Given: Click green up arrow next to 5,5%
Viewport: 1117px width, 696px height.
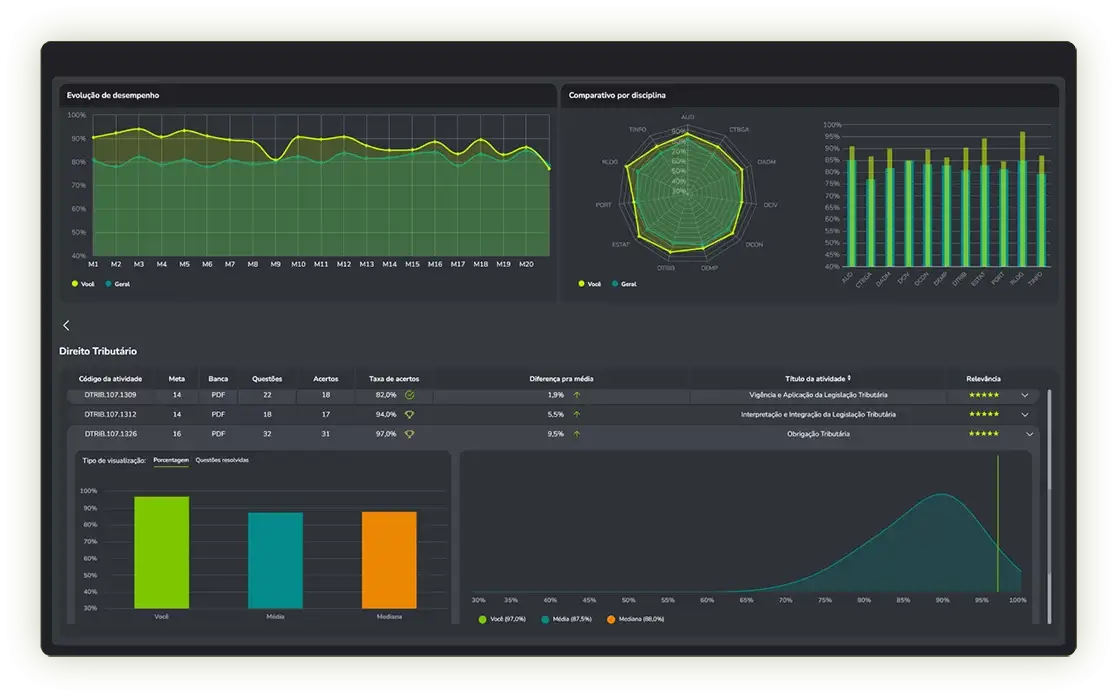Looking at the screenshot, I should coord(576,414).
